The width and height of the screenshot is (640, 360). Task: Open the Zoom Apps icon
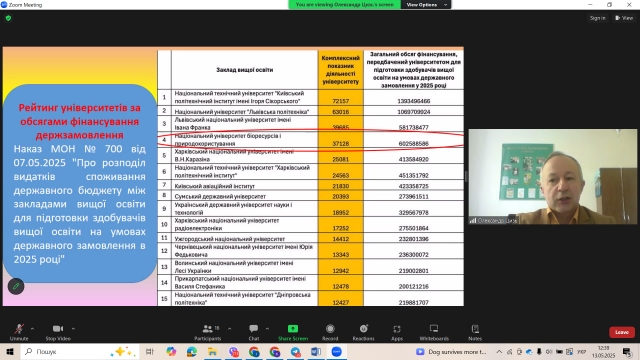pyautogui.click(x=397, y=329)
